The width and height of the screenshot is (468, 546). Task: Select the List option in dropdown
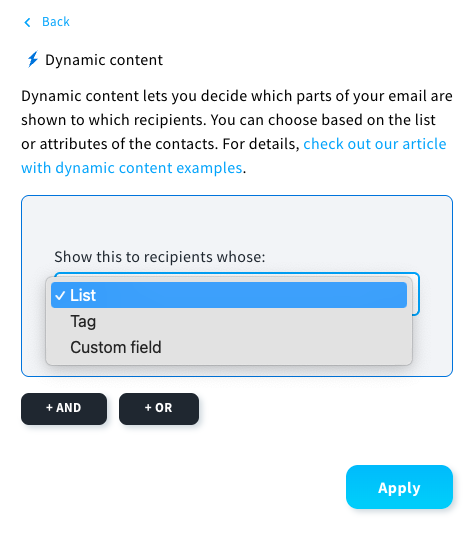coord(229,295)
